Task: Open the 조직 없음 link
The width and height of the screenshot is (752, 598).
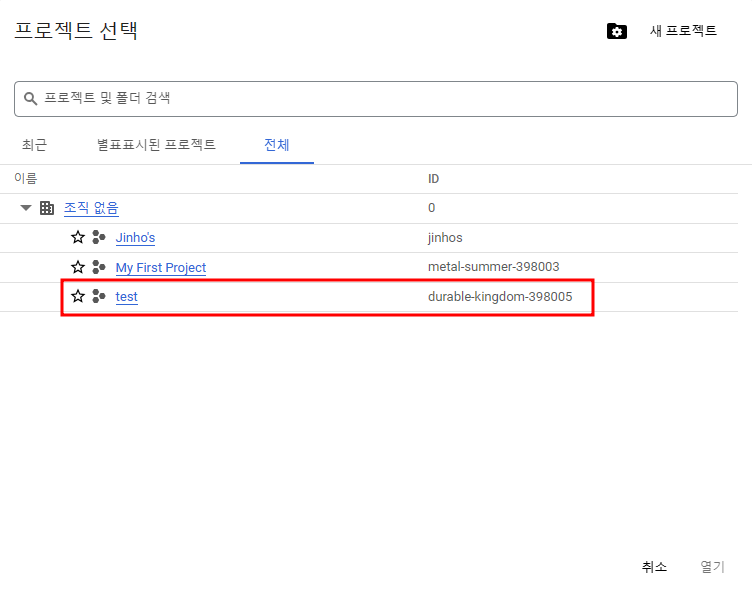Action: point(91,208)
